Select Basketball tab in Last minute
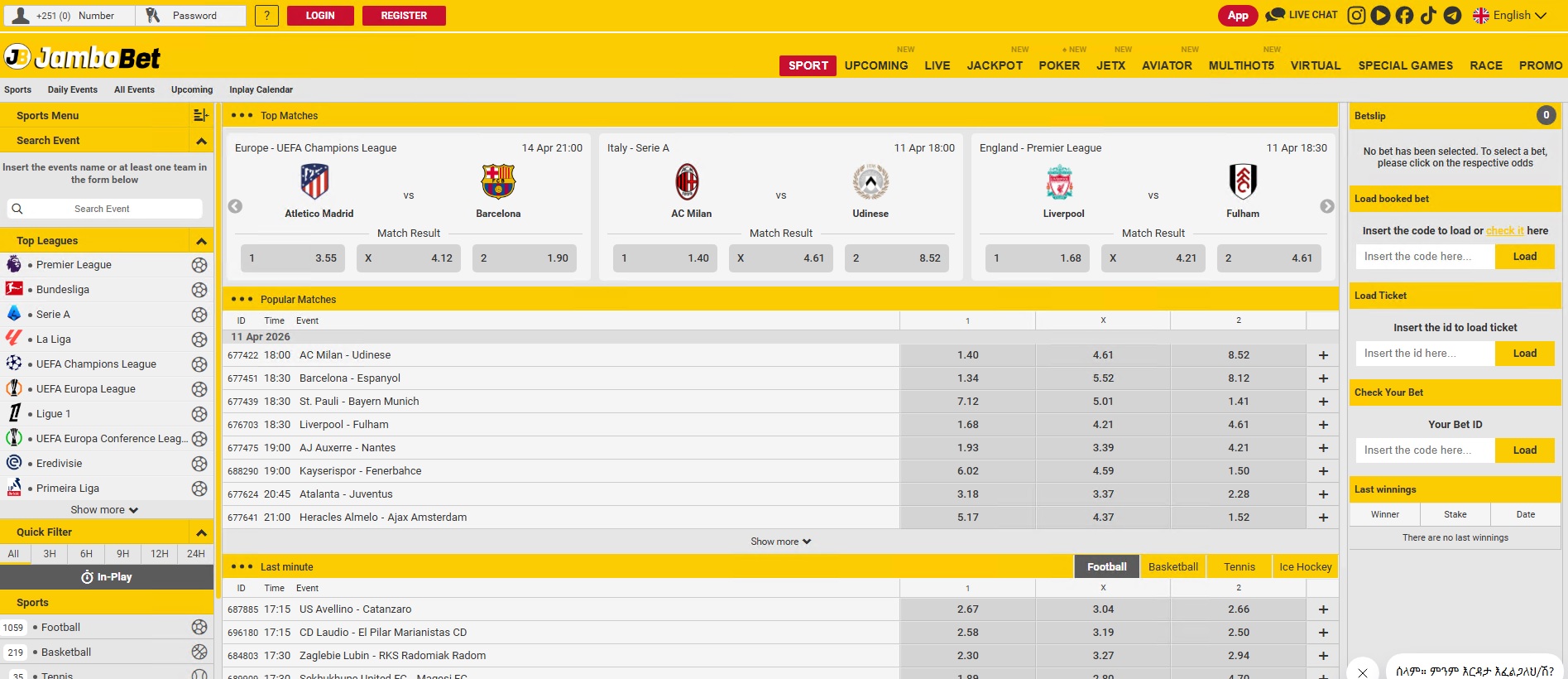The width and height of the screenshot is (1568, 679). click(1172, 566)
